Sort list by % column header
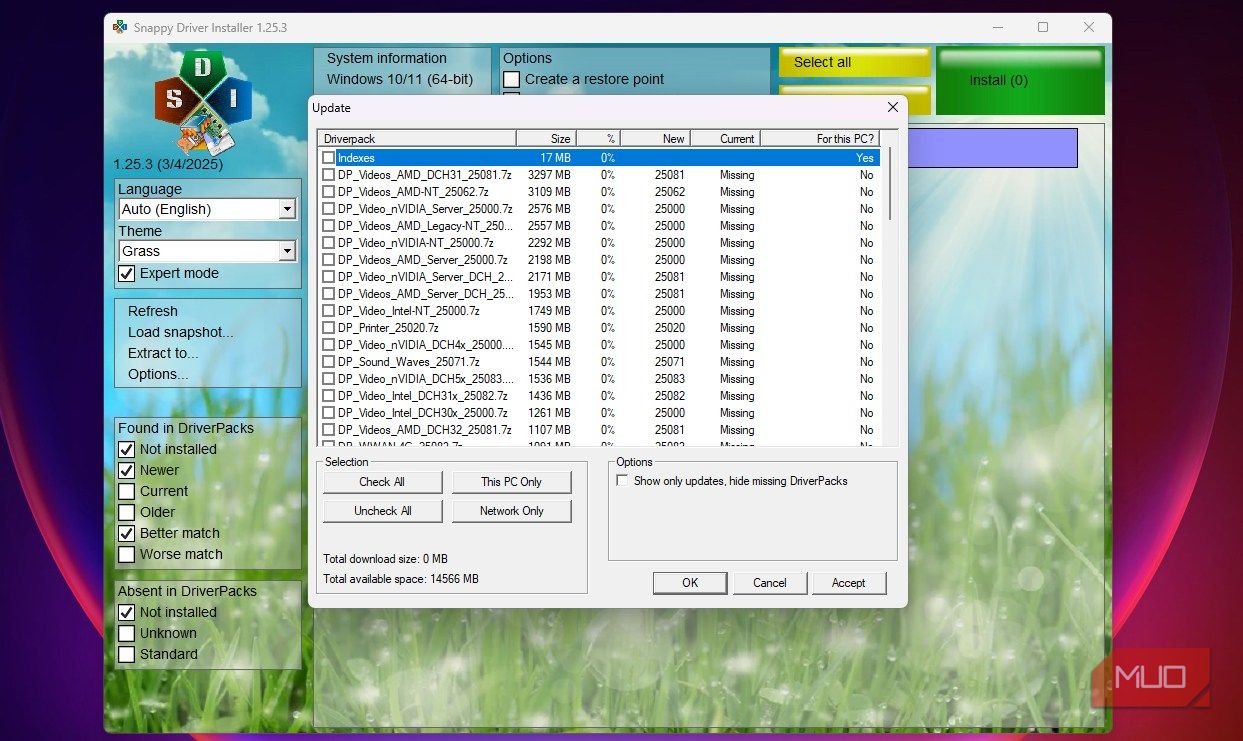Viewport: 1243px width, 741px height. 598,139
